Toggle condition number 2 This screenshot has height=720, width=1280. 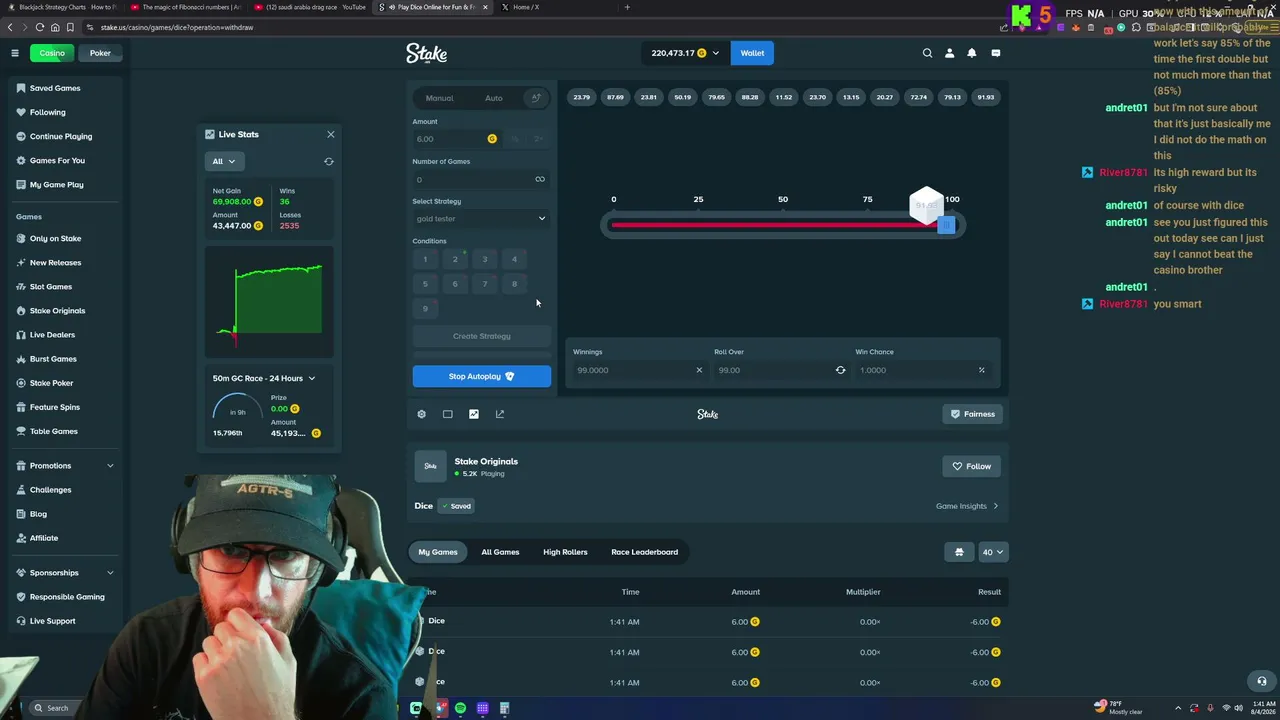(455, 259)
